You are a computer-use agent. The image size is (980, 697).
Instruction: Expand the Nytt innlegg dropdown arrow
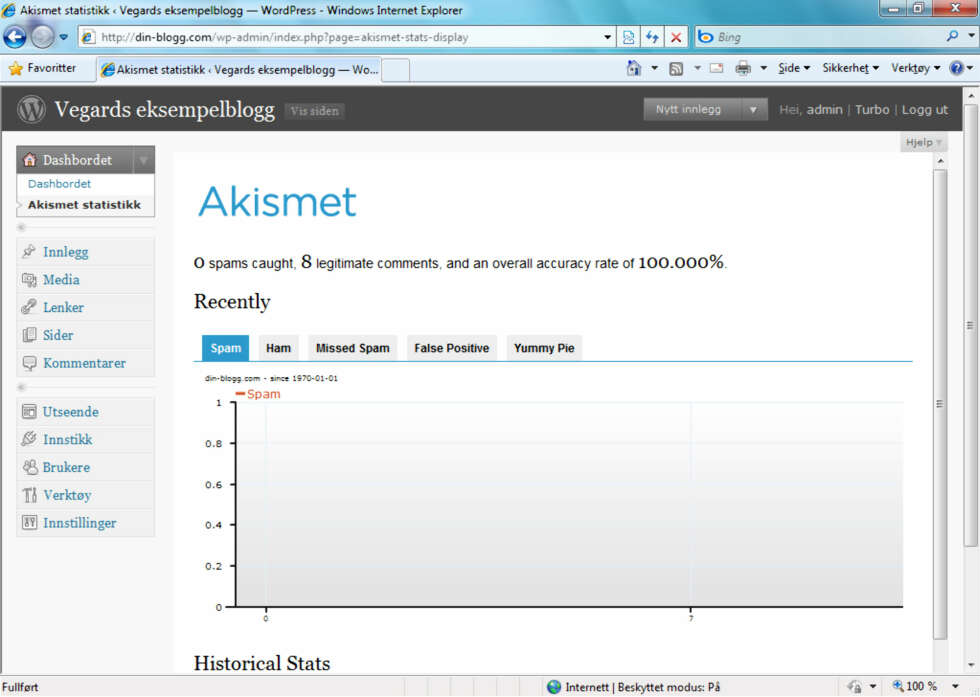[753, 109]
